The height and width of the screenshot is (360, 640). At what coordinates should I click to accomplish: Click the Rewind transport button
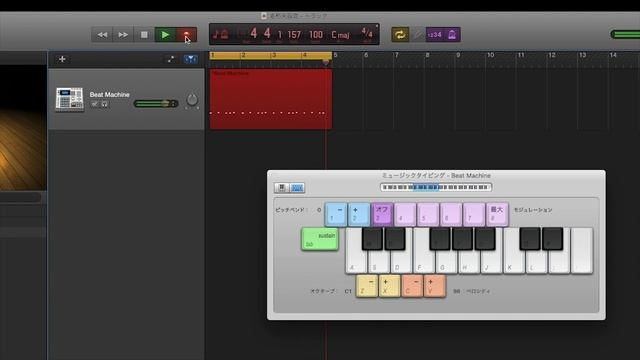tap(102, 35)
